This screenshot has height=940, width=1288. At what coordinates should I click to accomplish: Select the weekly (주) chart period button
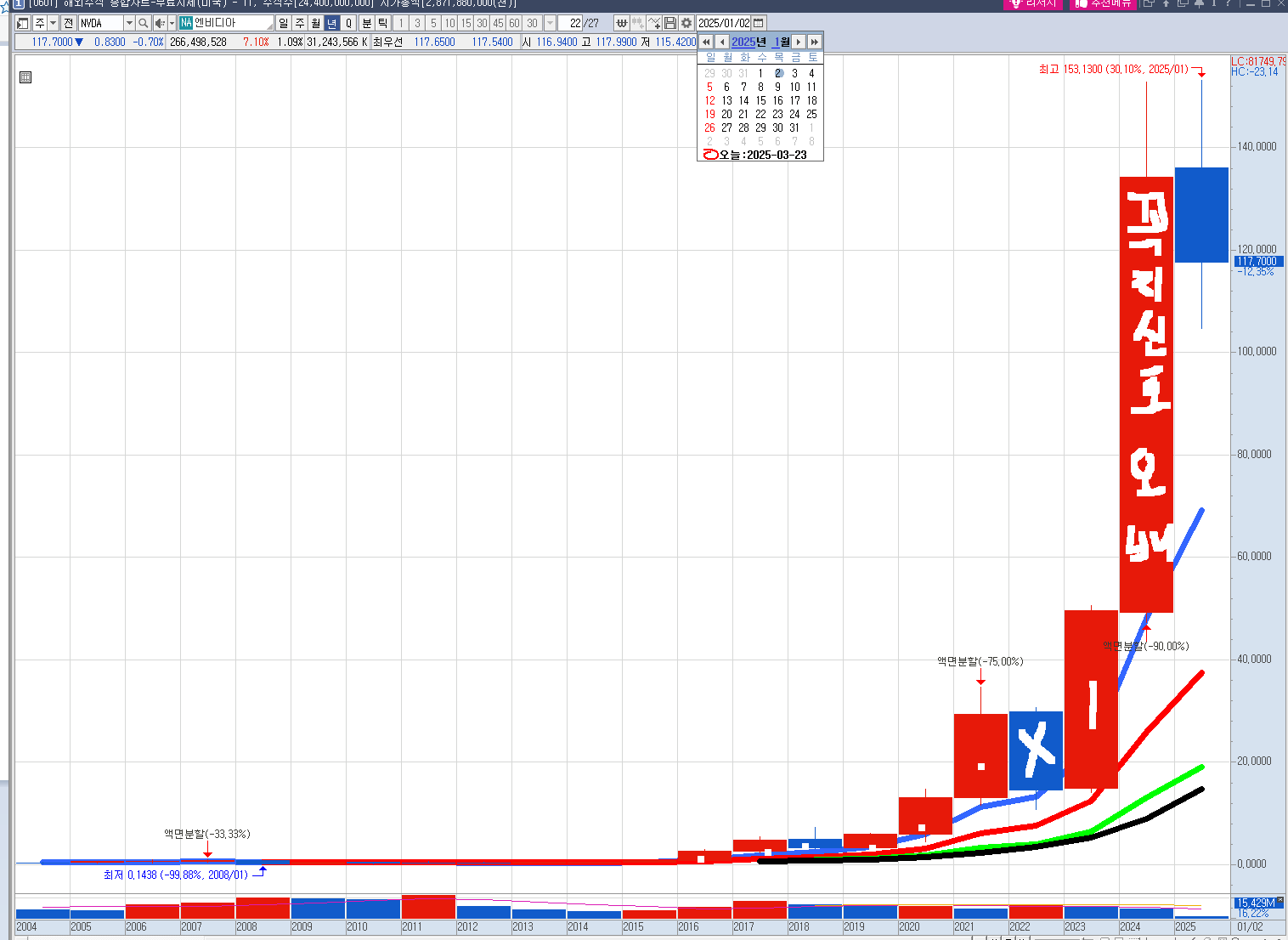(299, 23)
